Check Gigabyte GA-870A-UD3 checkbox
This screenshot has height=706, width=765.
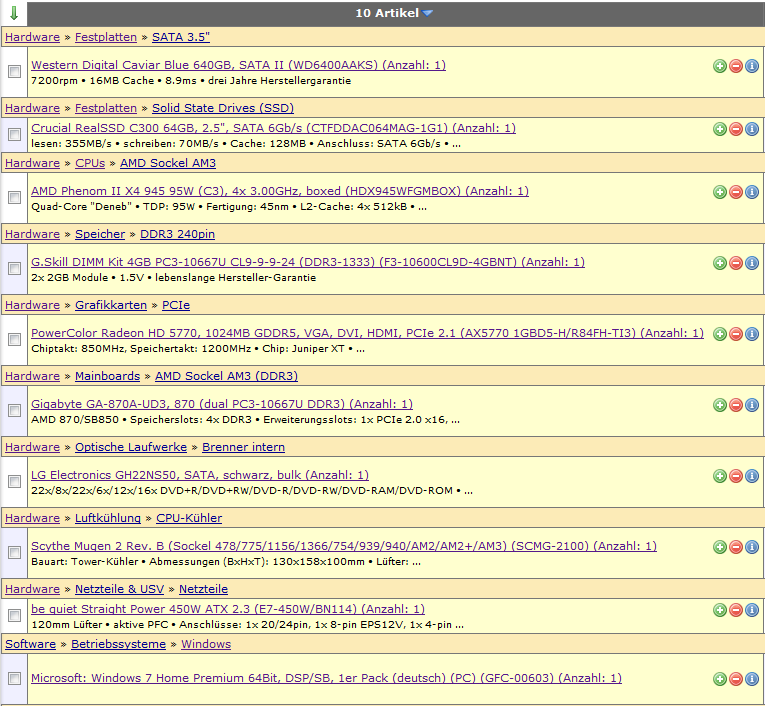click(x=15, y=410)
